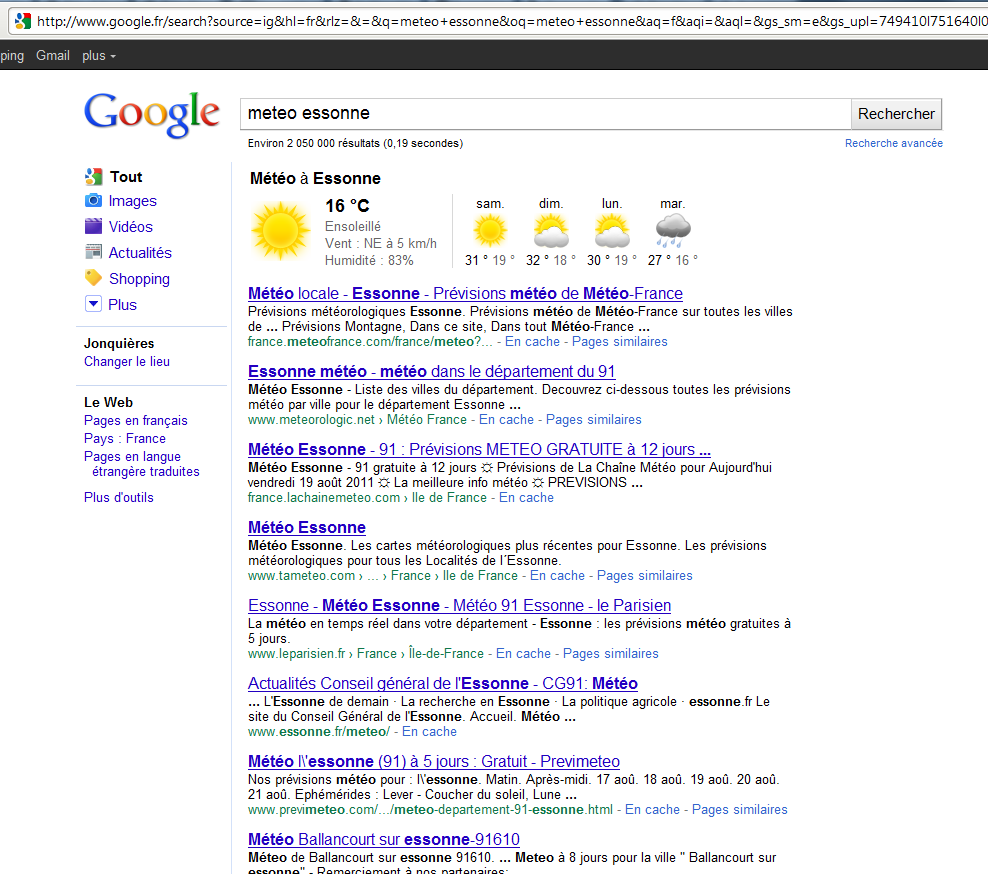Click Vent : NE à 5 km/h text
988x874 pixels.
(x=381, y=243)
